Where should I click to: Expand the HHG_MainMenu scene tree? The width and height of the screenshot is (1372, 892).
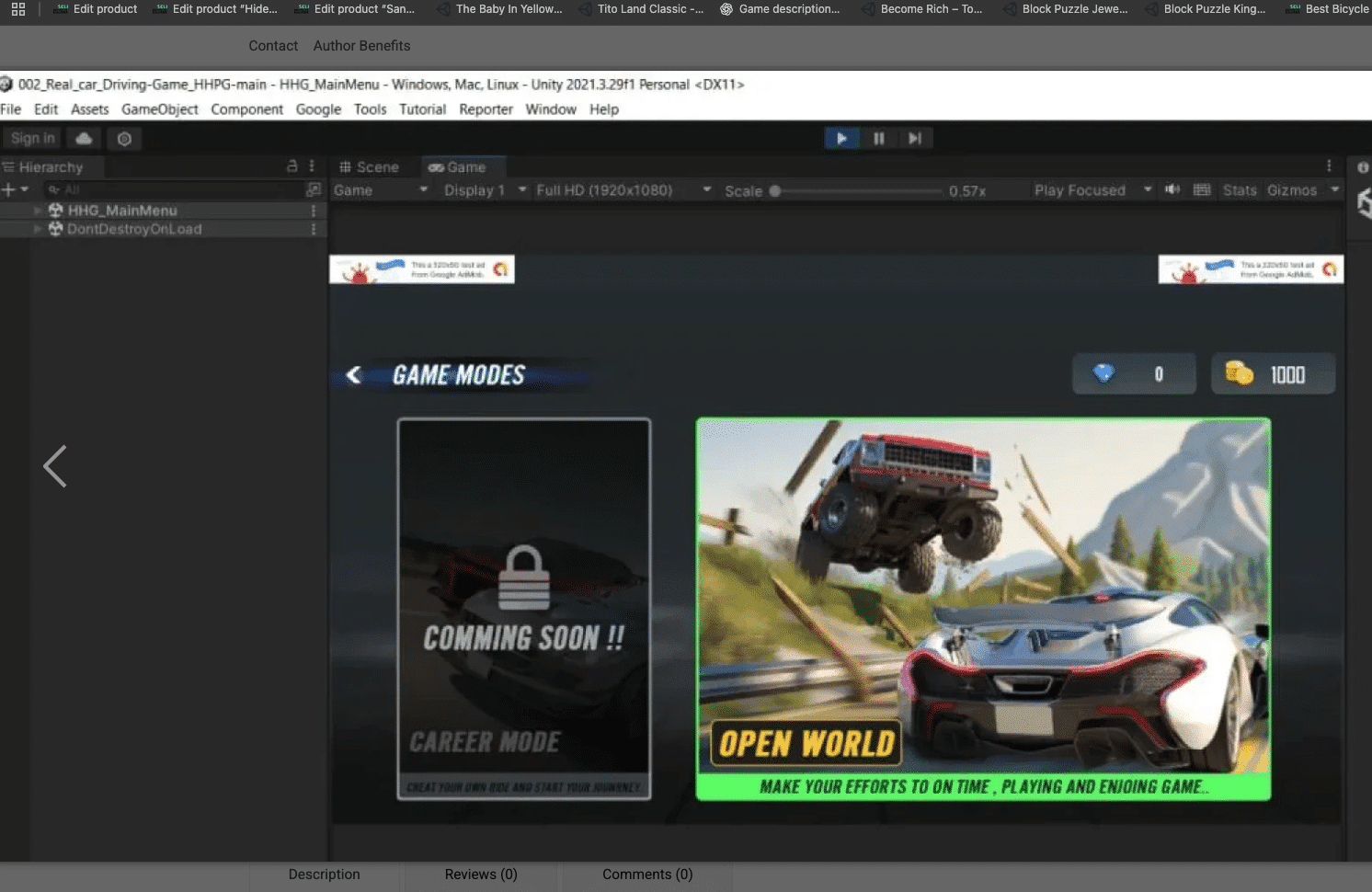(x=38, y=211)
